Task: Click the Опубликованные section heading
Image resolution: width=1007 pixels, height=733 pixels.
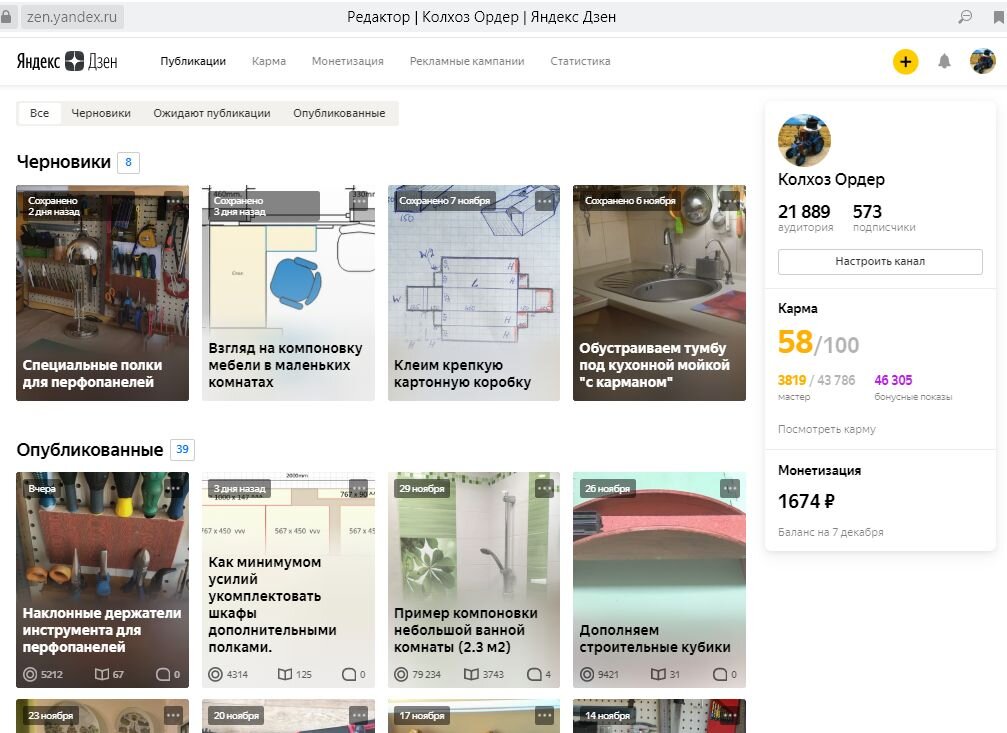Action: coord(90,450)
